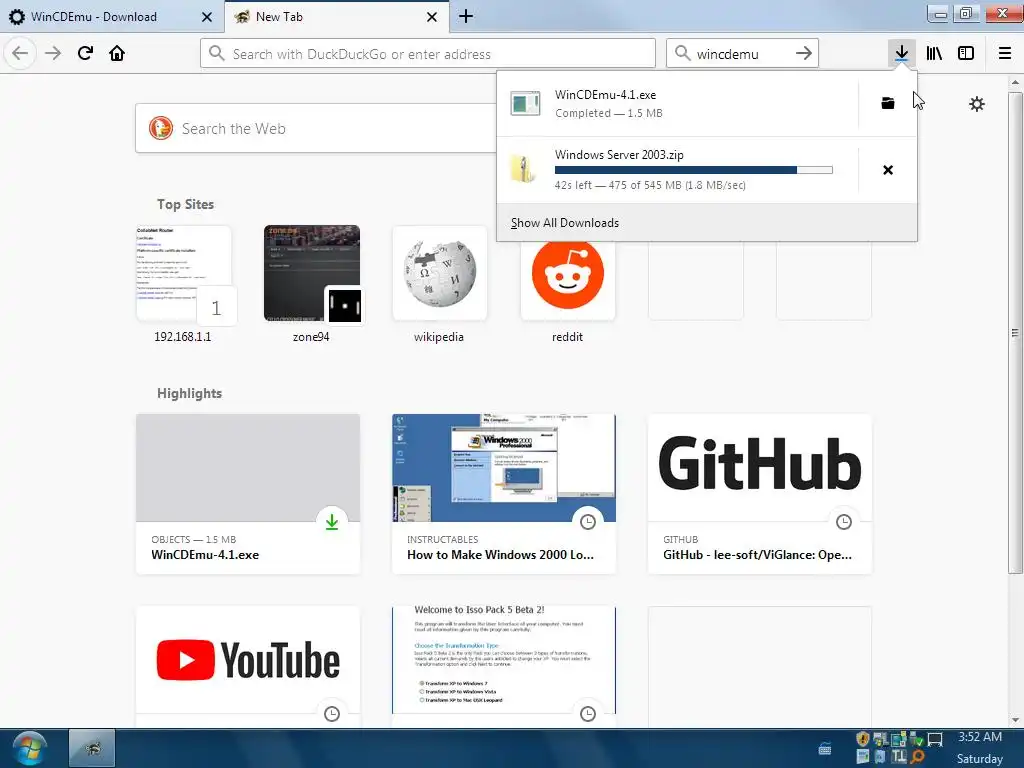Click into the wincdemu search box
This screenshot has width=1024, height=768.
tap(742, 53)
